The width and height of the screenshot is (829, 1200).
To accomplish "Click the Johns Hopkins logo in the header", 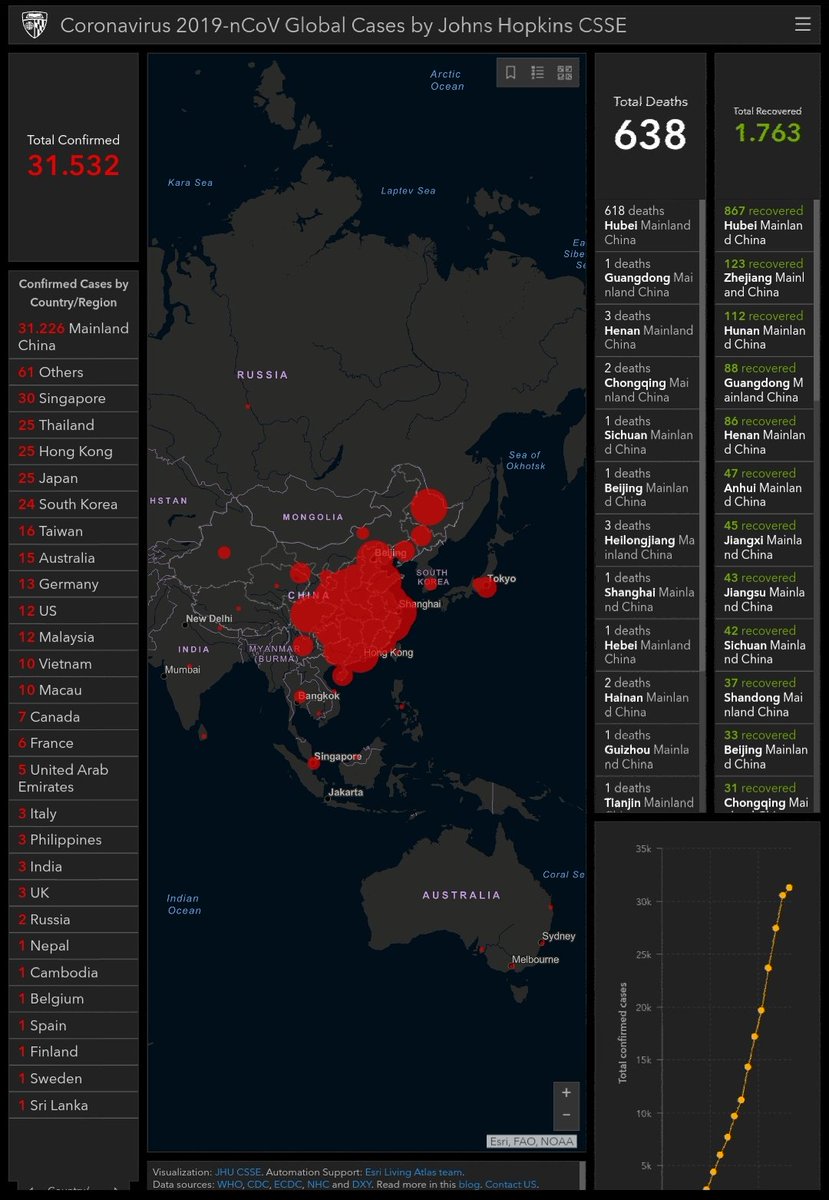I will coord(35,24).
